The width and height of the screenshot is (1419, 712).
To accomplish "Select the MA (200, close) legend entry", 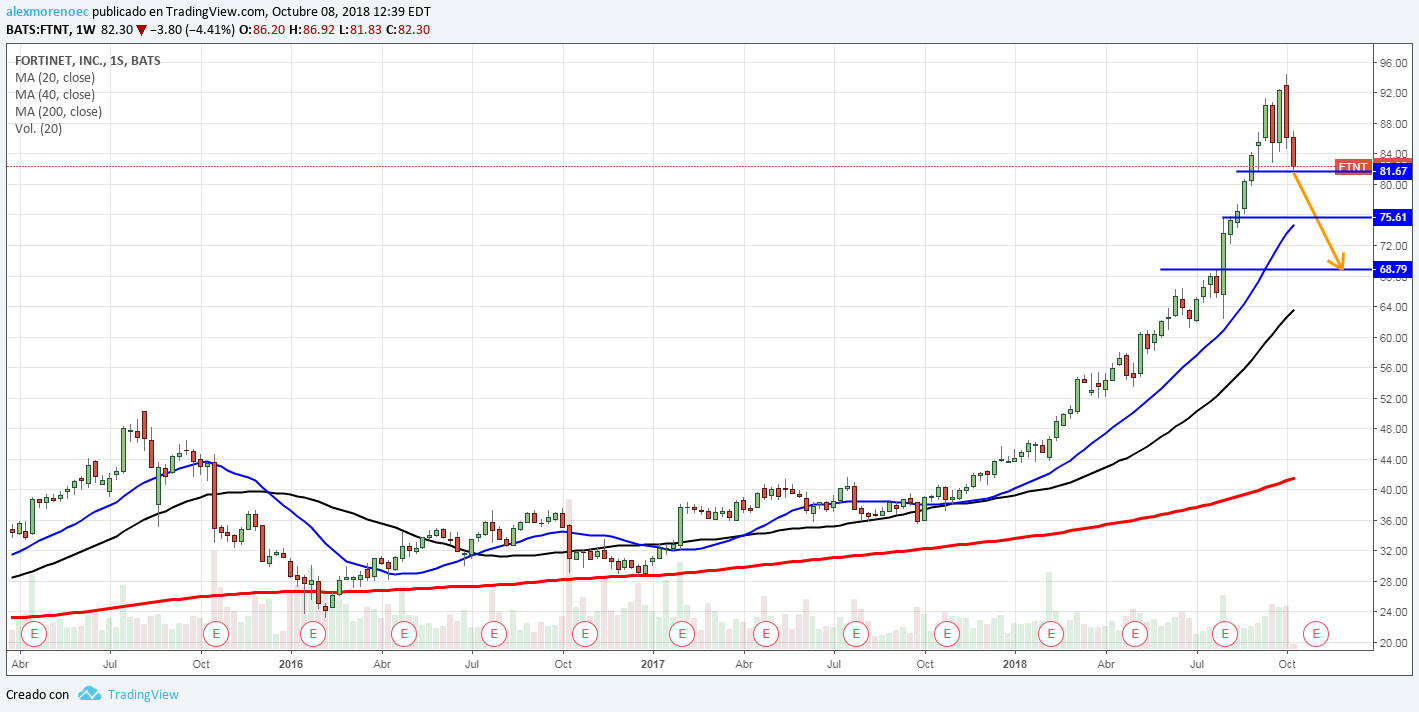I will click(58, 112).
